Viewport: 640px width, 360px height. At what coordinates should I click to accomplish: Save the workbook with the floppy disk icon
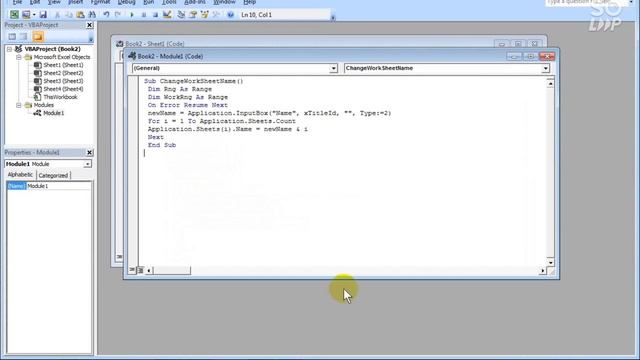(x=43, y=15)
